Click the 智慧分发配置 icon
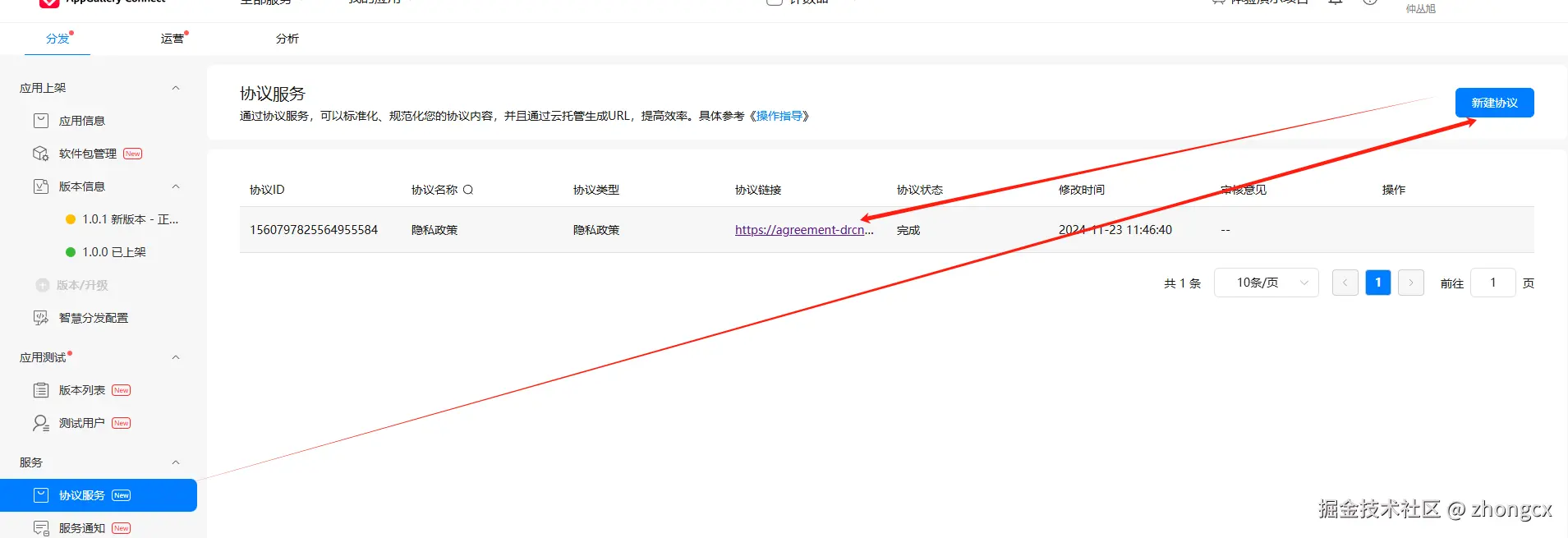This screenshot has width=1568, height=538. coord(41,318)
